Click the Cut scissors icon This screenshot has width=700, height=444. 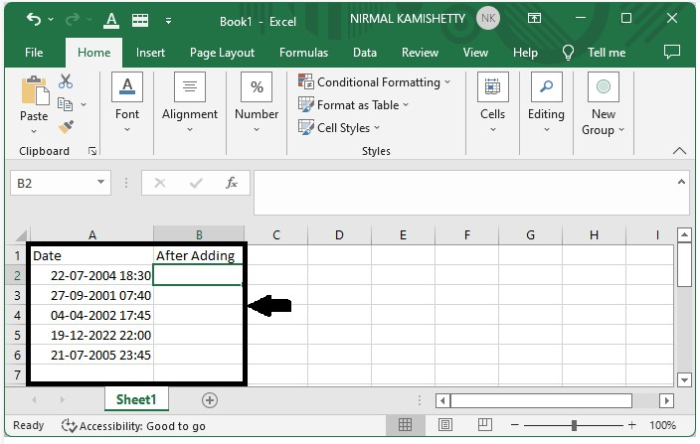click(x=66, y=81)
